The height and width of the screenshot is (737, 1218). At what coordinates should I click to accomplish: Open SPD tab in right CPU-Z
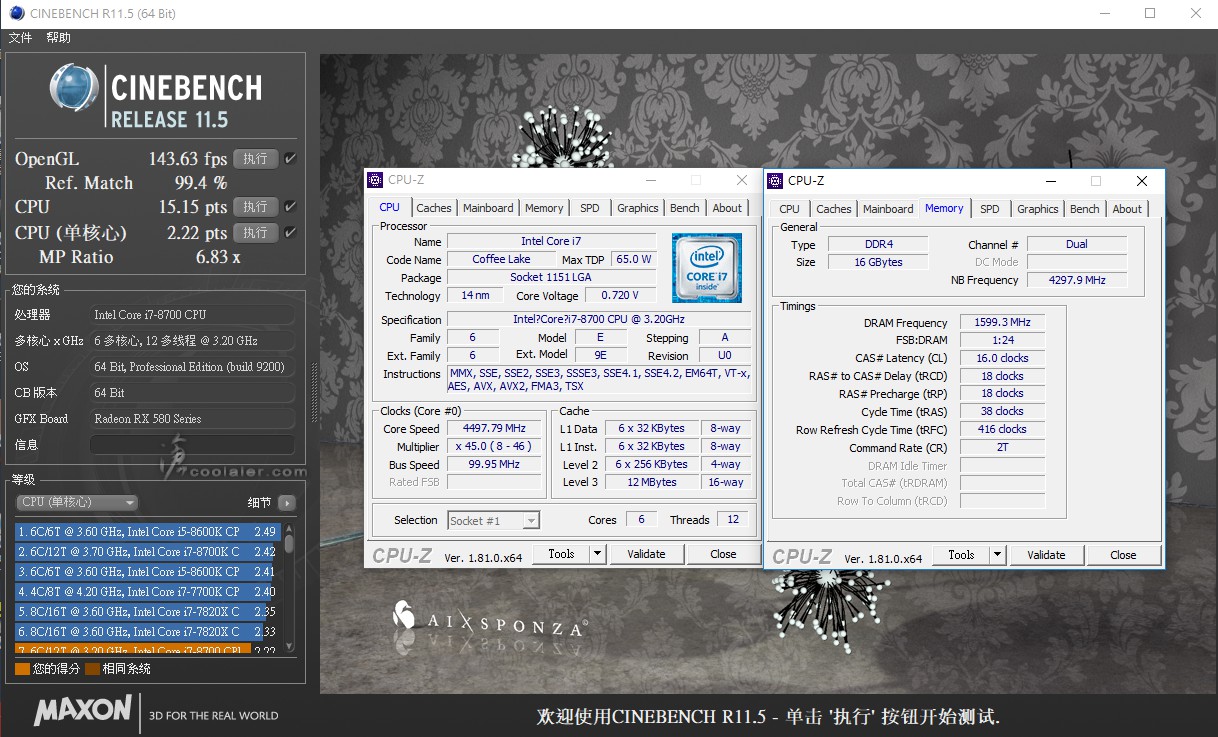click(990, 209)
